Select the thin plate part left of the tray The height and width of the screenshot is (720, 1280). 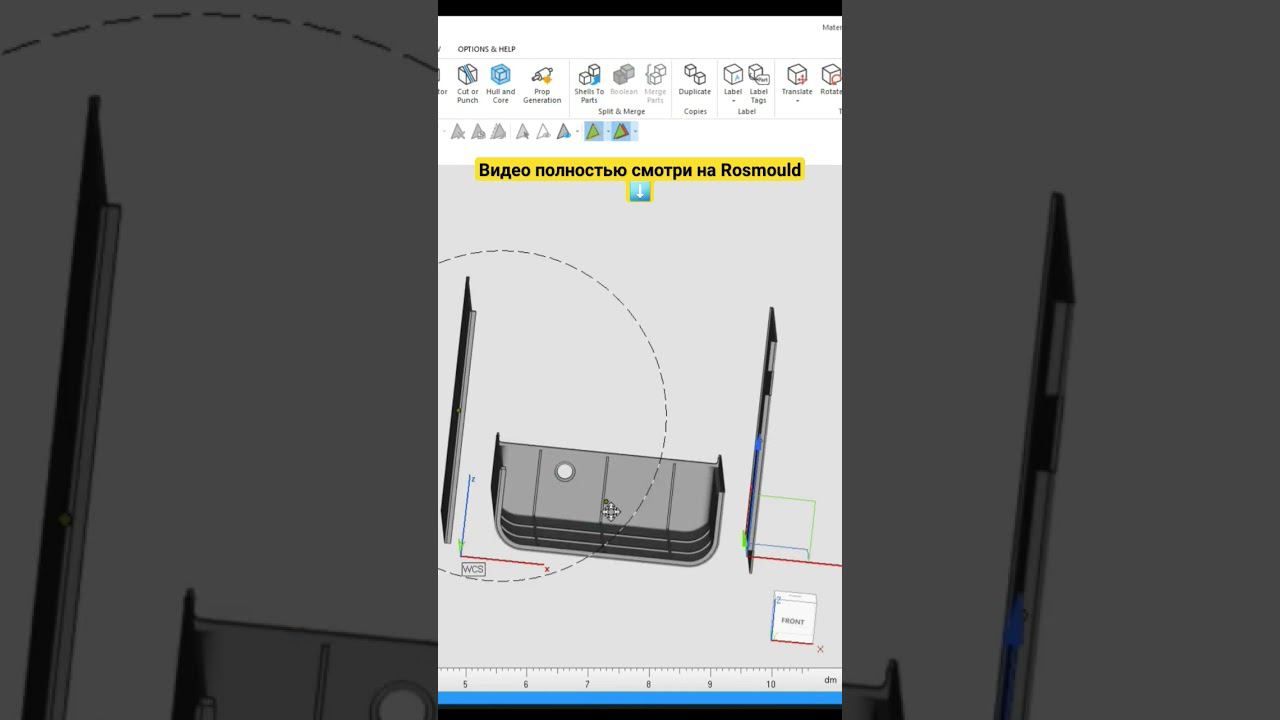tap(459, 410)
